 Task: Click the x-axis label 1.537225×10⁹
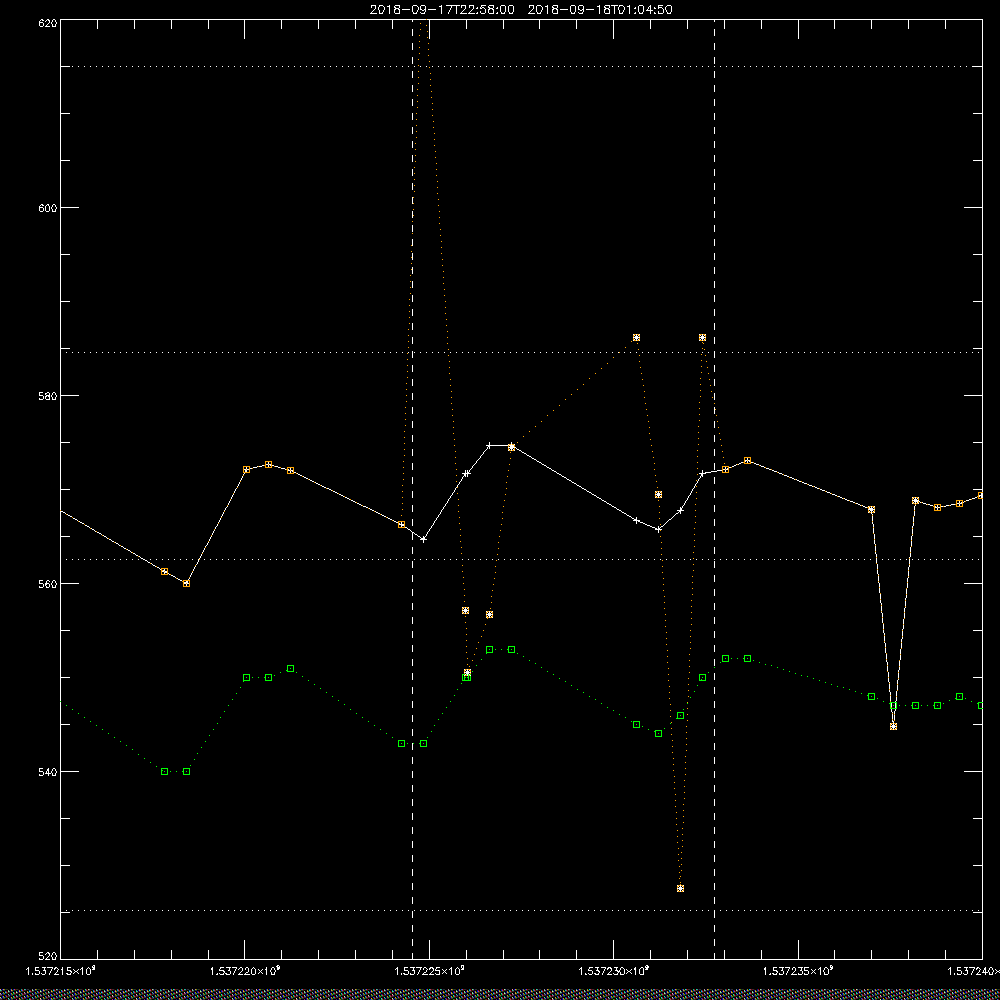[430, 971]
